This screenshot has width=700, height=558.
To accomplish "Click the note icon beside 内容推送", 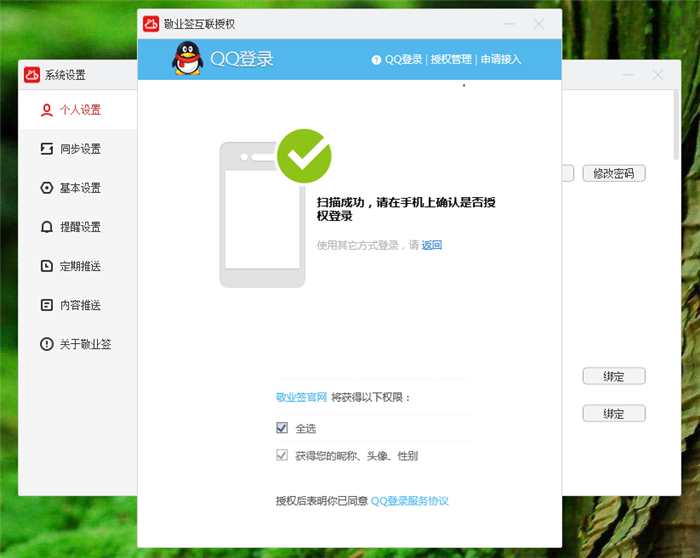I will coord(46,305).
